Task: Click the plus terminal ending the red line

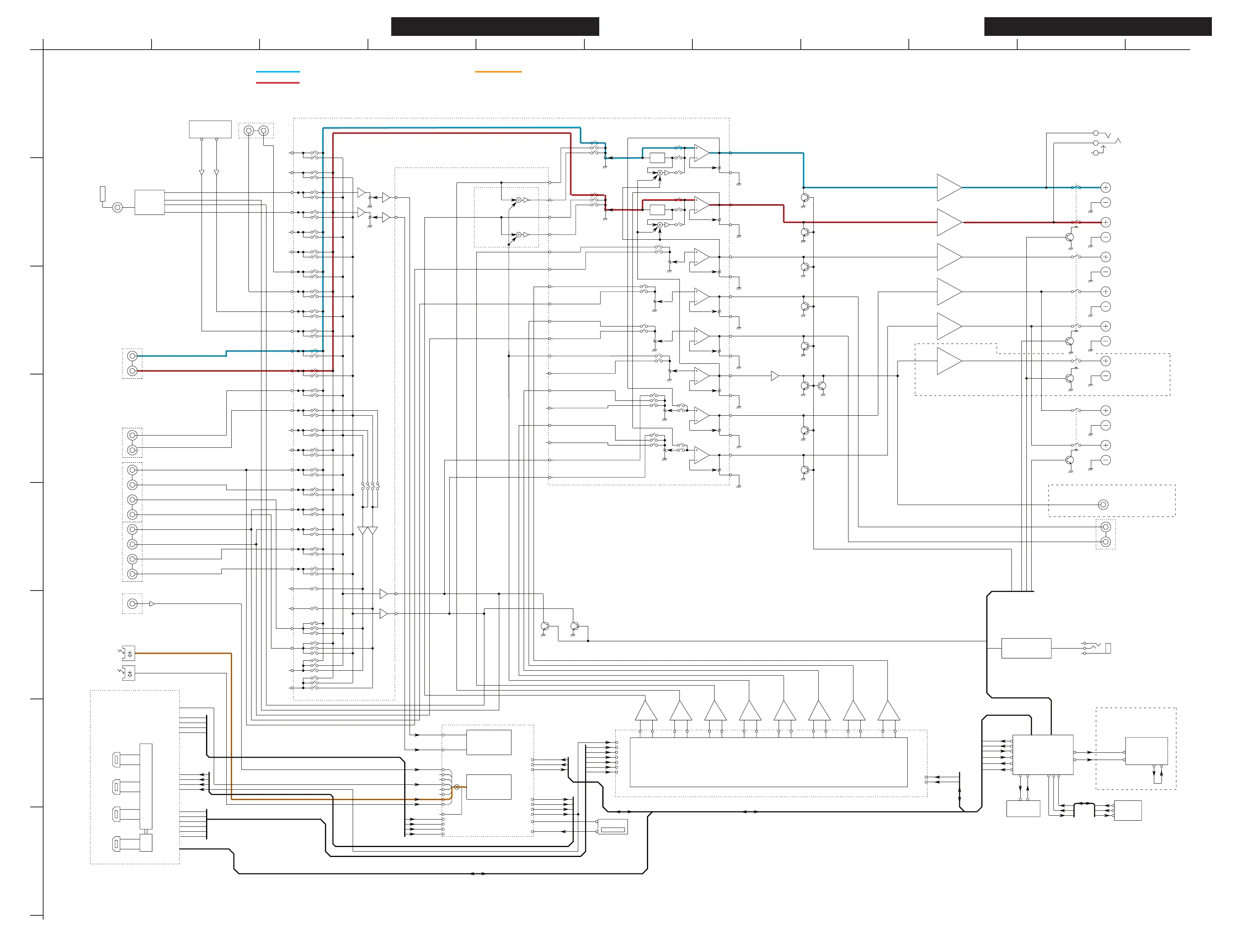Action: pos(1105,223)
